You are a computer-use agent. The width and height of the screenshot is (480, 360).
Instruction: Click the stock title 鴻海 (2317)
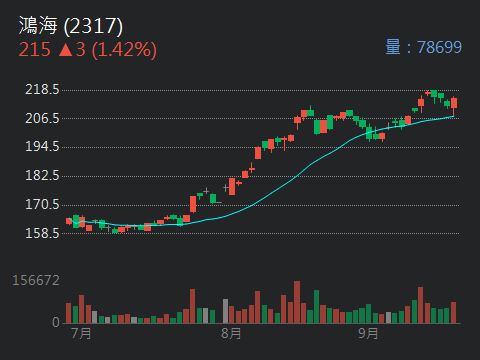pyautogui.click(x=71, y=26)
